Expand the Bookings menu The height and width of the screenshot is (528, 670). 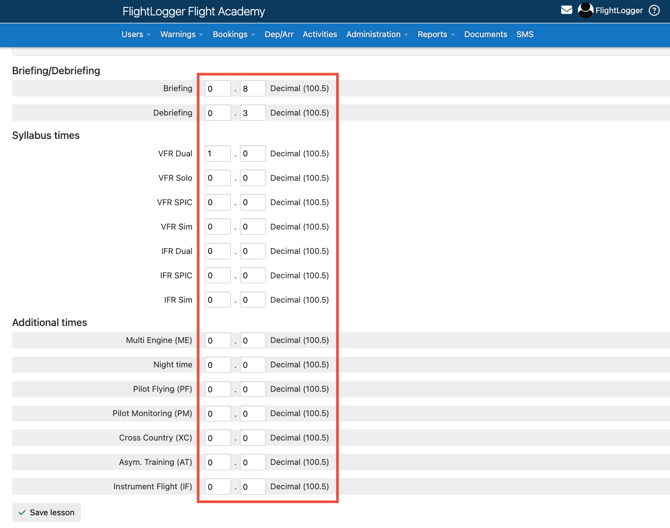tap(233, 34)
